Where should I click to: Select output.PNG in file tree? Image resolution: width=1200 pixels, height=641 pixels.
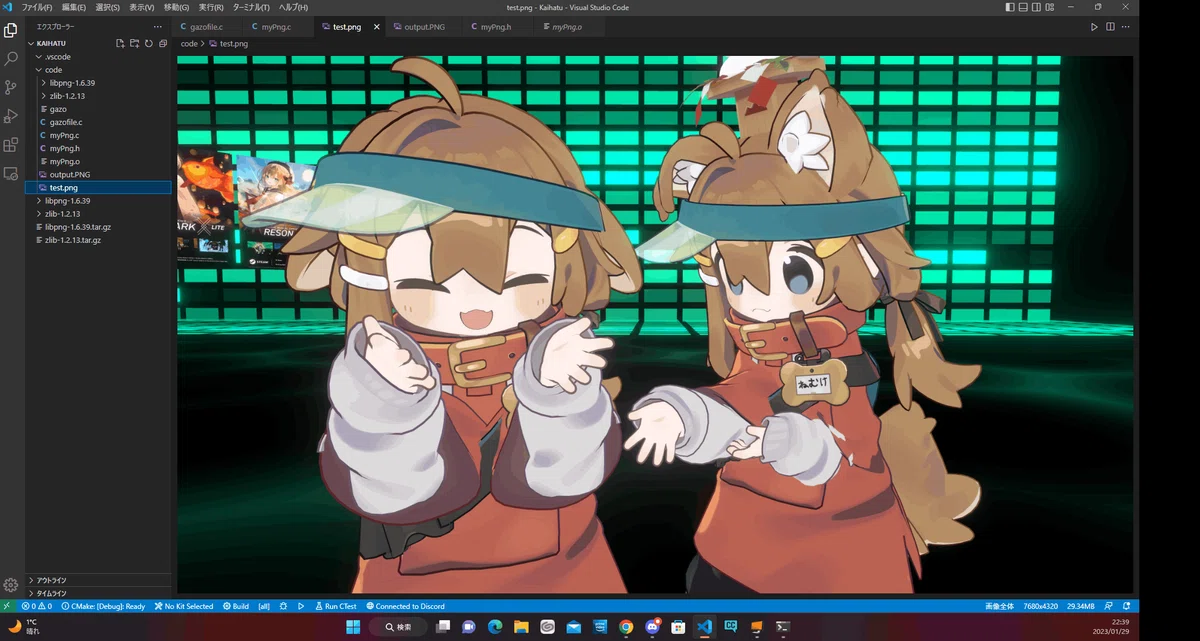(x=98, y=174)
